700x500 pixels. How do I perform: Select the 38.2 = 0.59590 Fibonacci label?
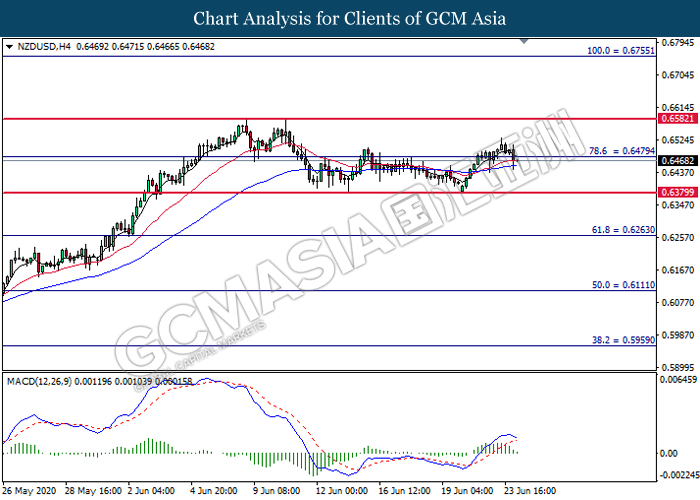621,339
